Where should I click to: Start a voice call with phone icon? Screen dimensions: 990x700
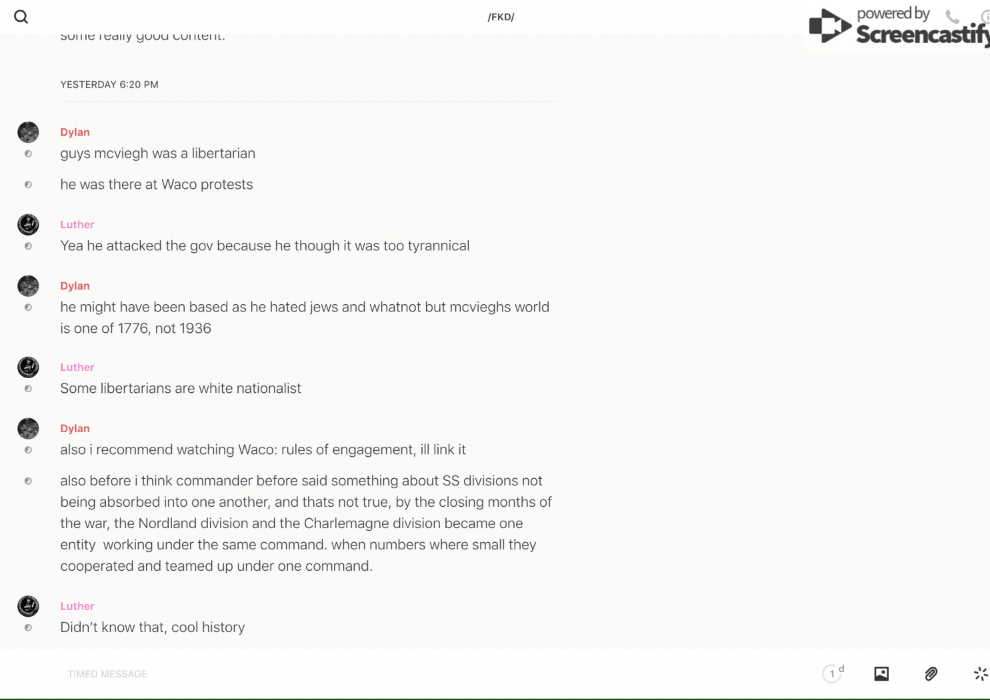point(952,17)
